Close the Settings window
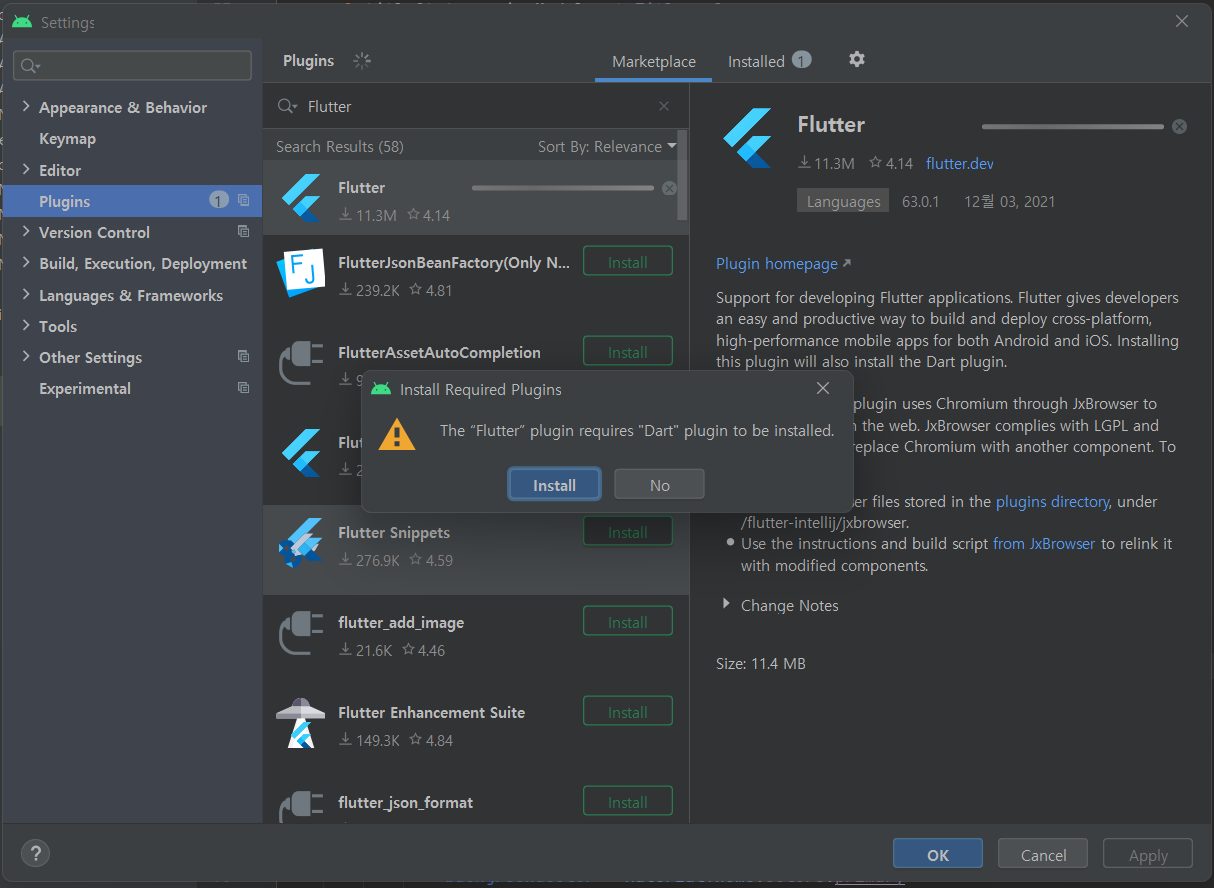 coord(1182,21)
